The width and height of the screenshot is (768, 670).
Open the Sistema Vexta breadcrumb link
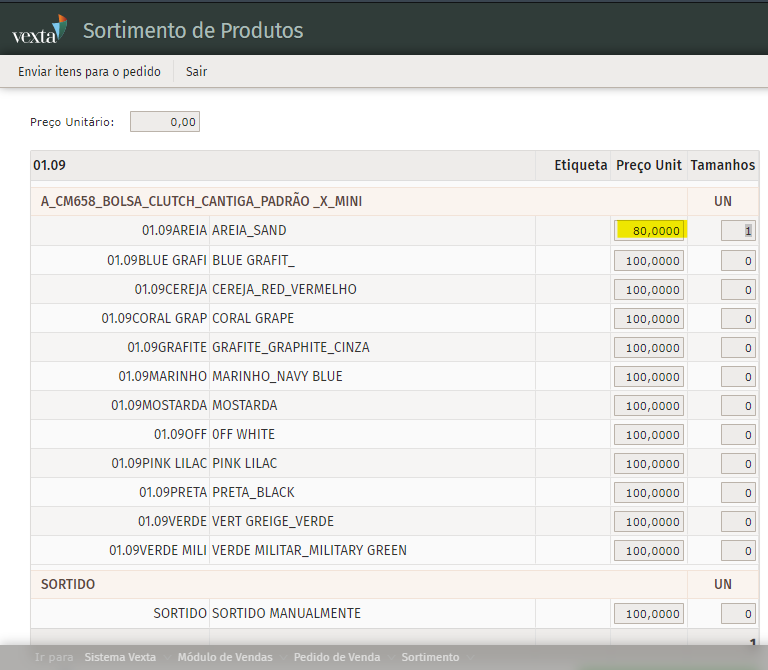pos(120,657)
